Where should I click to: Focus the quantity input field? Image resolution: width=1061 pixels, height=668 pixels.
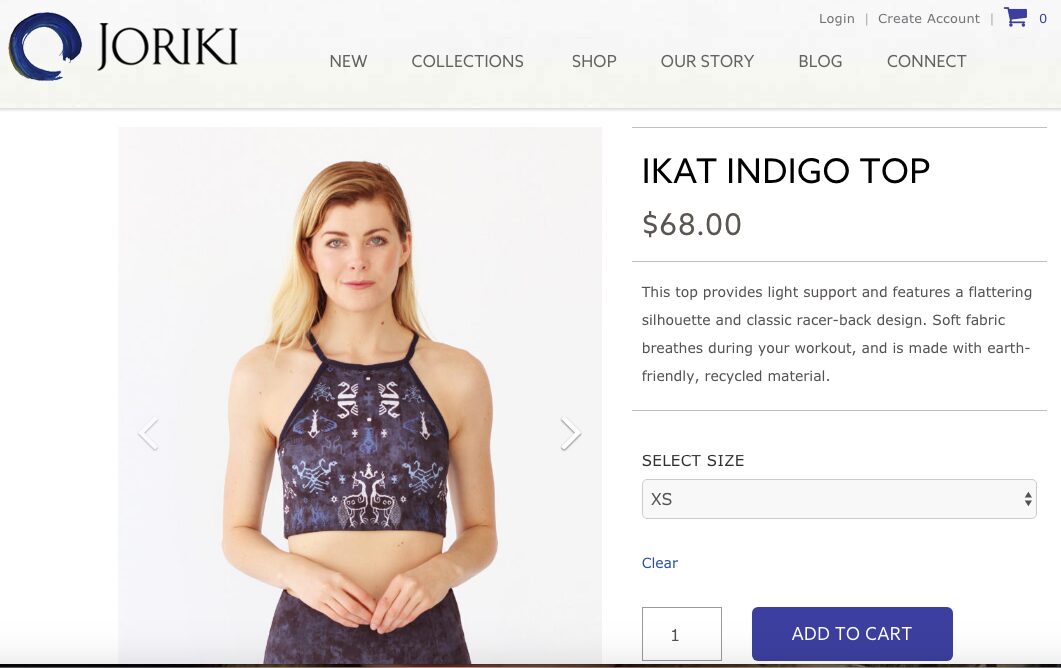pyautogui.click(x=681, y=634)
